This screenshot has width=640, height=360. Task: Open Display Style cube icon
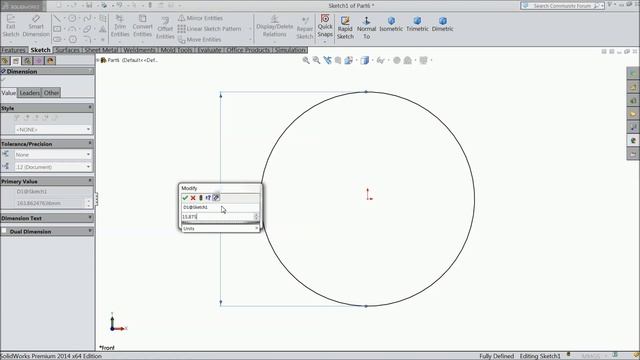364,60
